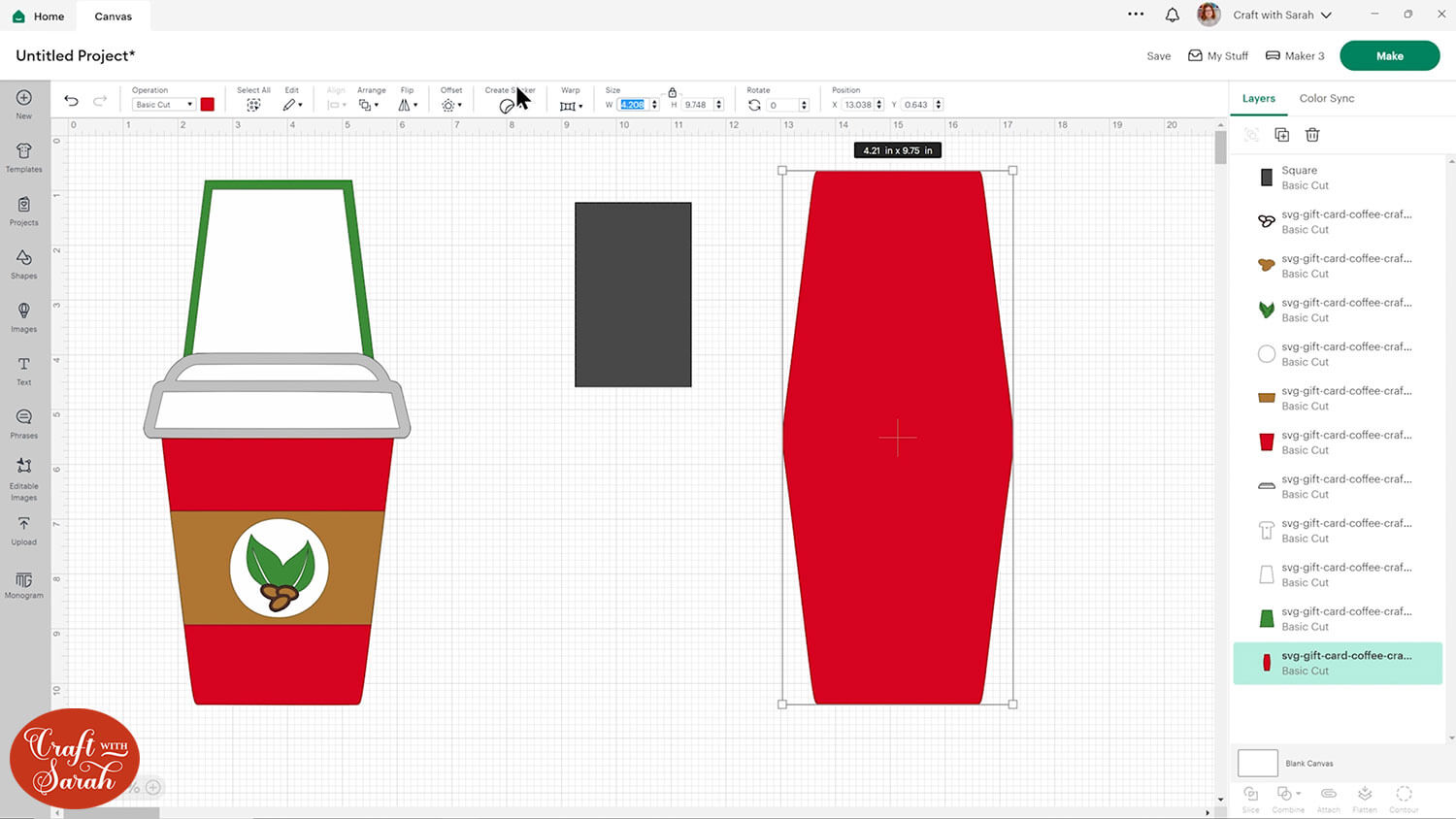Viewport: 1456px width, 819px height.
Task: Expand the Operation Basic Cut dropdown
Action: 163,105
